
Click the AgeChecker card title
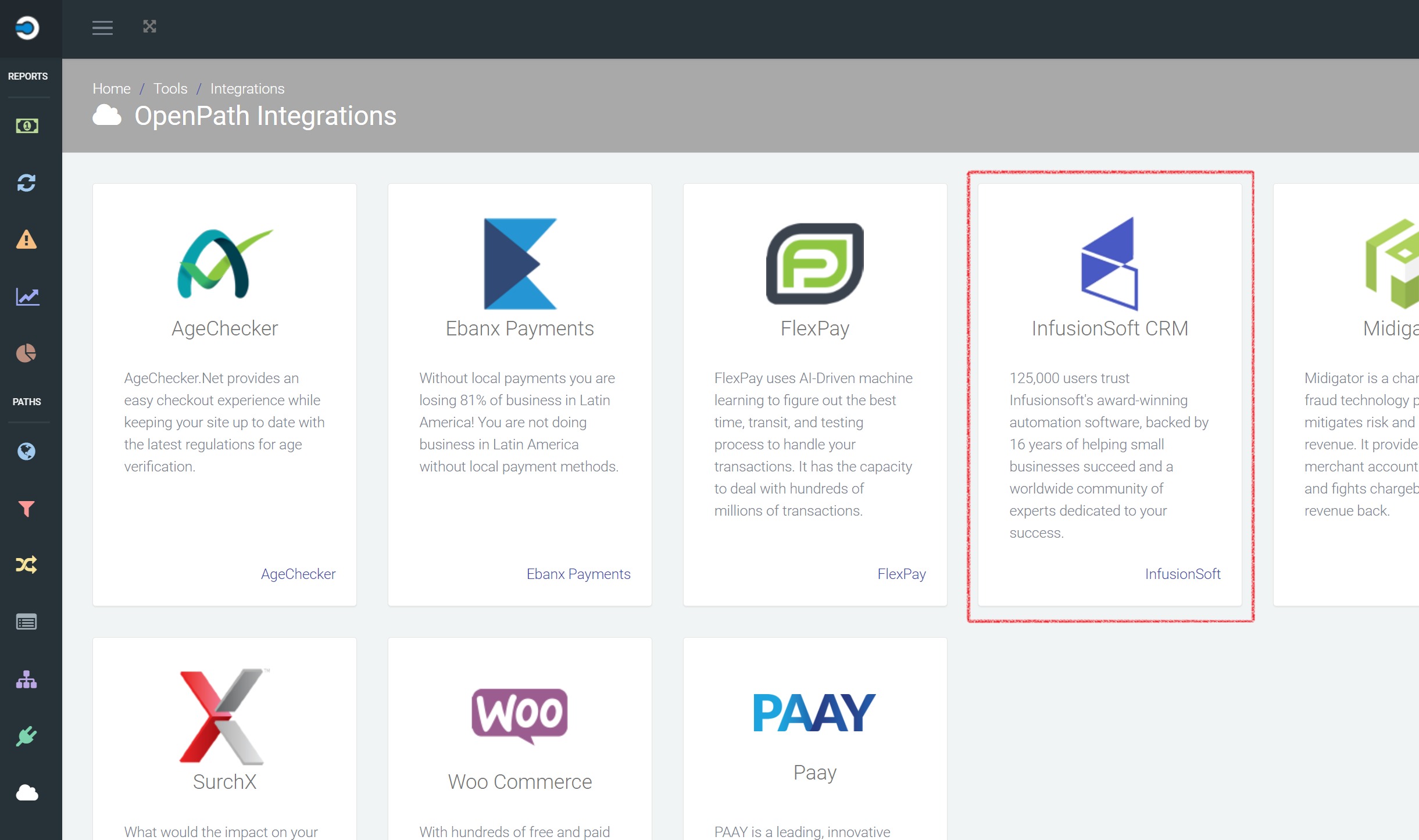pos(224,328)
